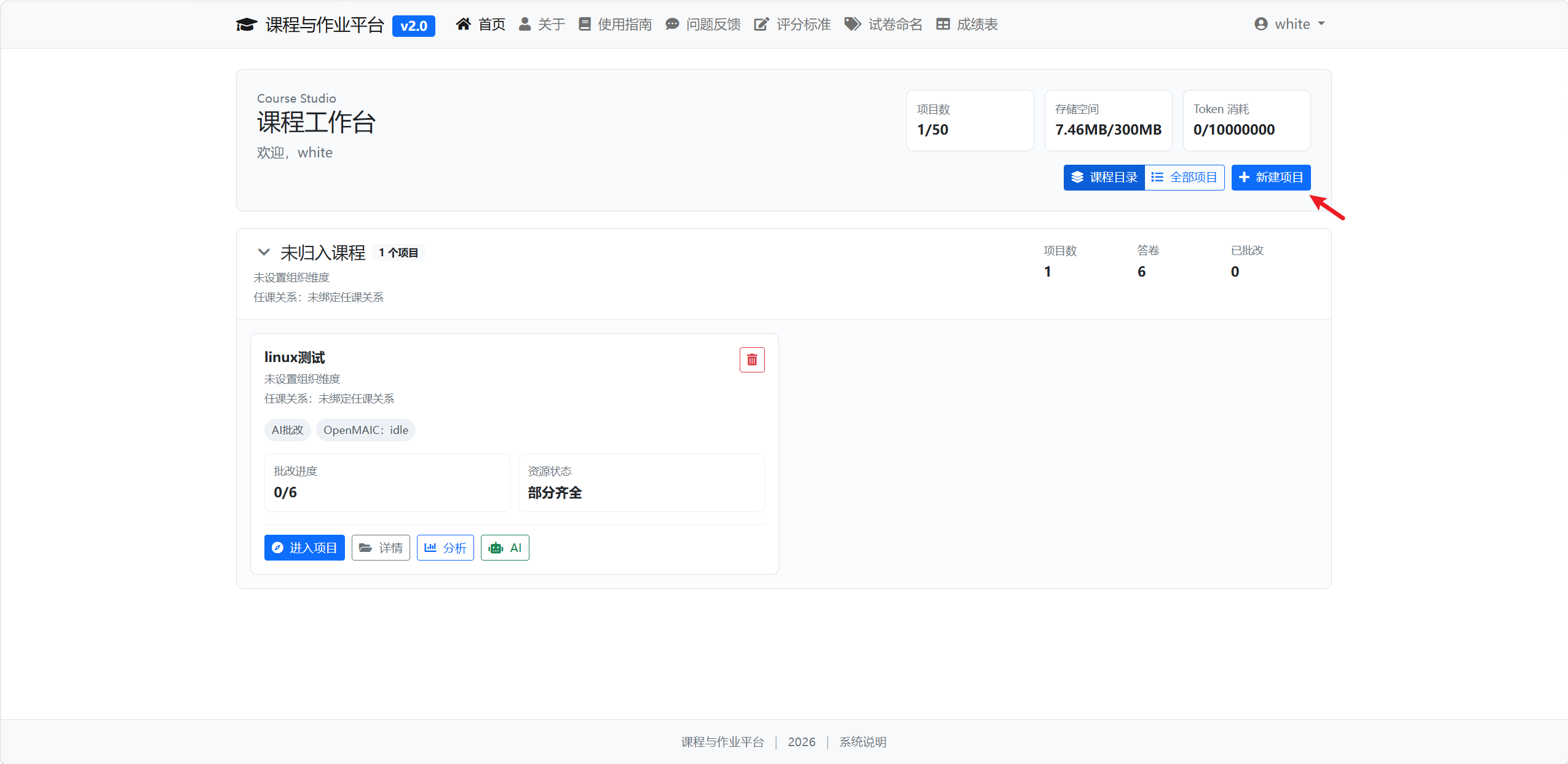Click the 存储空间 7.46MB/300MB stat
This screenshot has width=1568, height=764.
(1109, 120)
